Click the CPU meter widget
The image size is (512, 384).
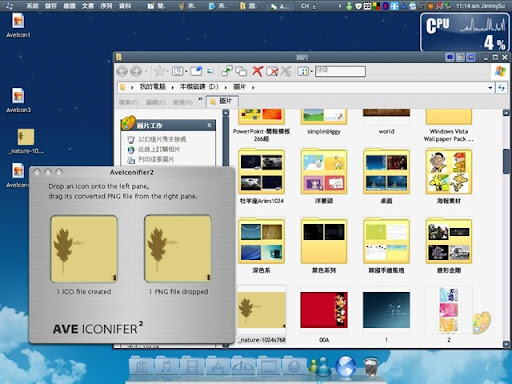pyautogui.click(x=465, y=32)
